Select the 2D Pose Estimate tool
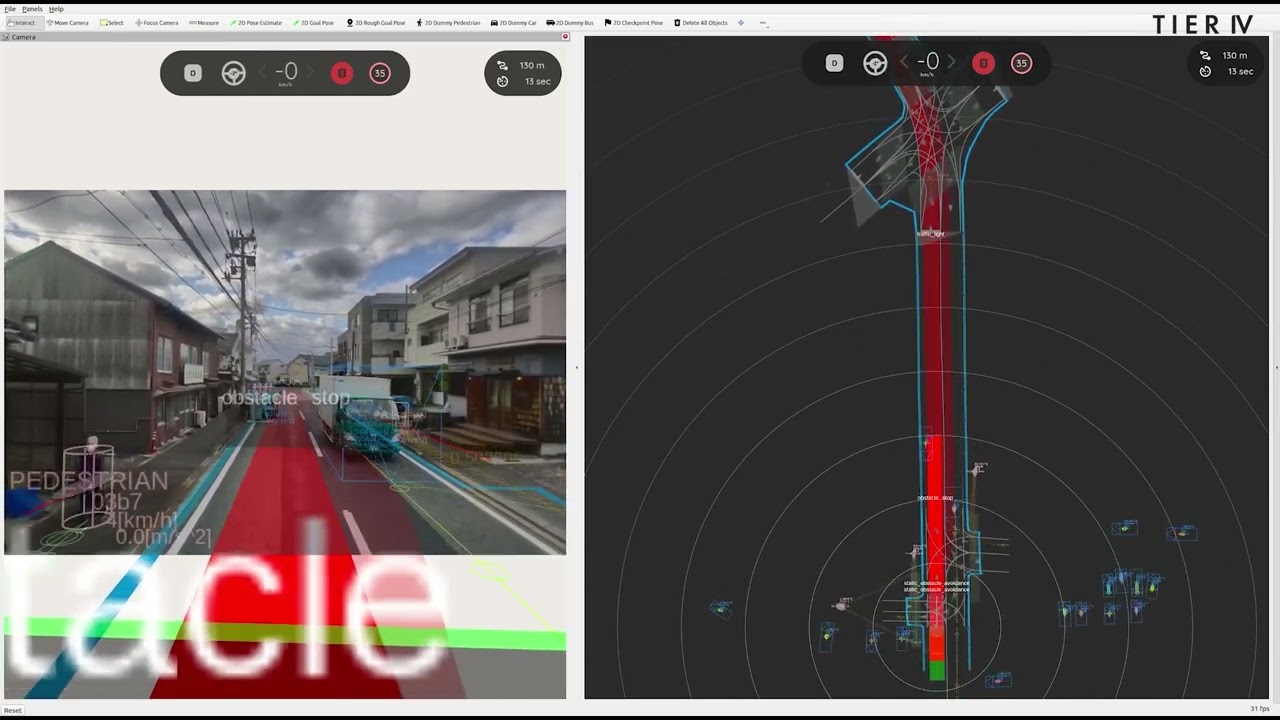 pos(256,22)
